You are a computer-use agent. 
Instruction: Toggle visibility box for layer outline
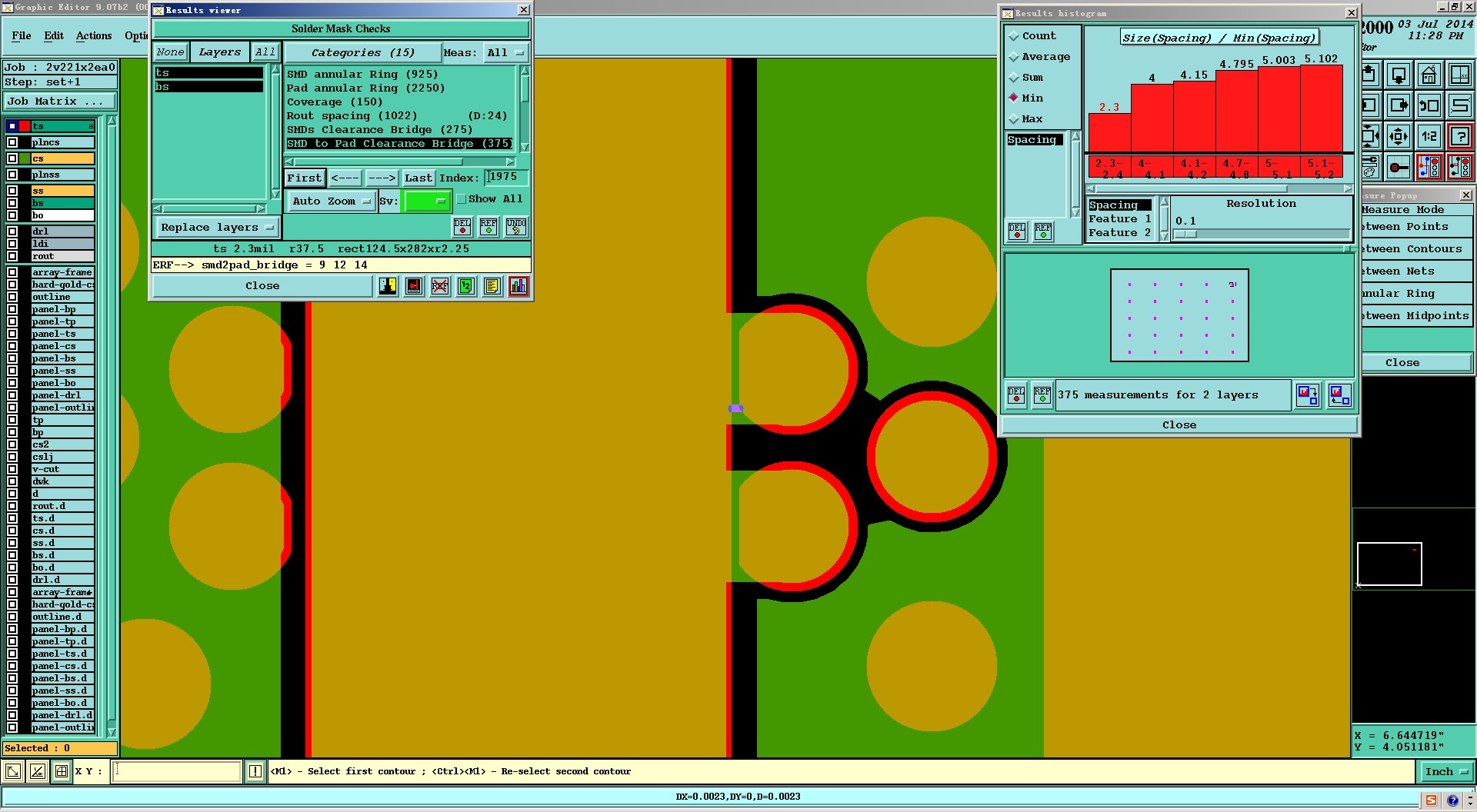click(x=12, y=297)
